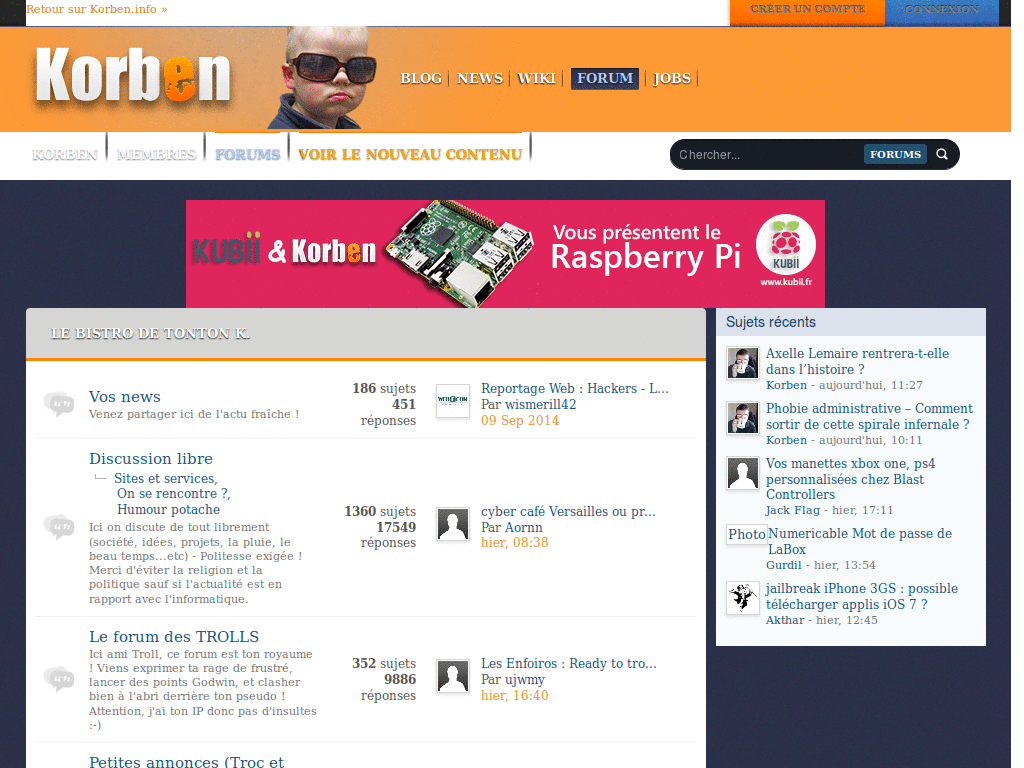Open the Petites annonces forum

pos(187,761)
